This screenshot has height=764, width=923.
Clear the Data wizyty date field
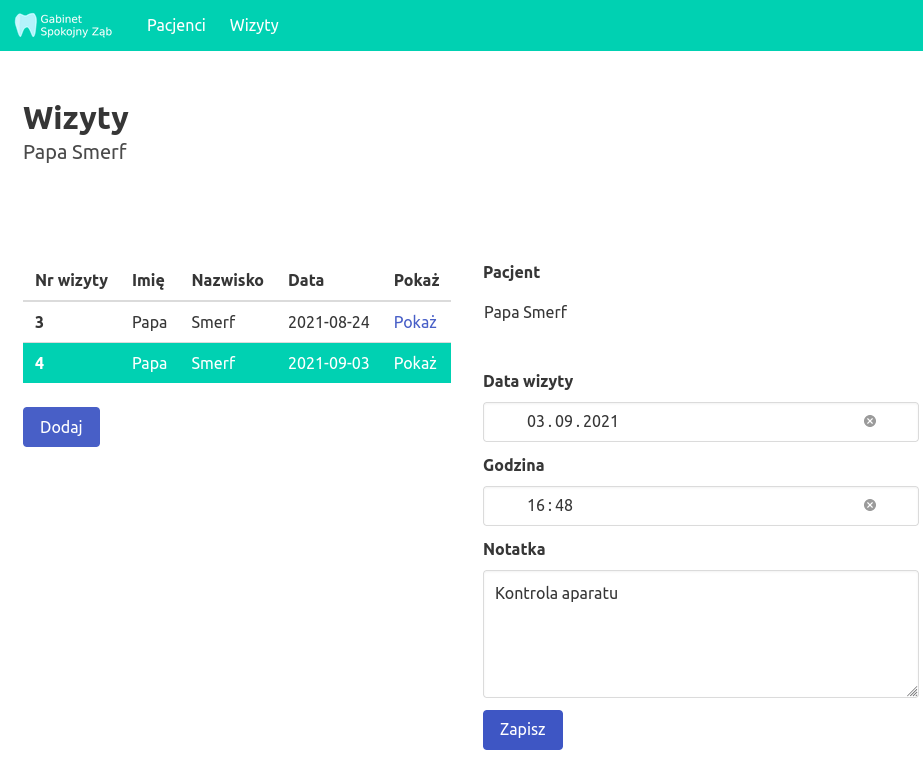(x=869, y=422)
